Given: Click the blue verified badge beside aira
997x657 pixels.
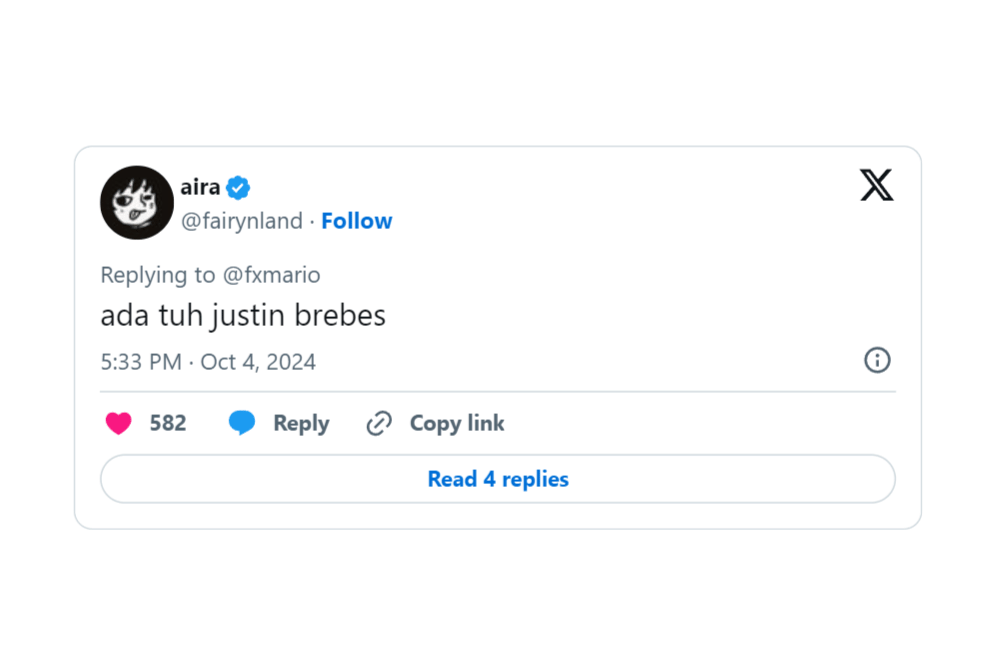Looking at the screenshot, I should click(x=238, y=187).
